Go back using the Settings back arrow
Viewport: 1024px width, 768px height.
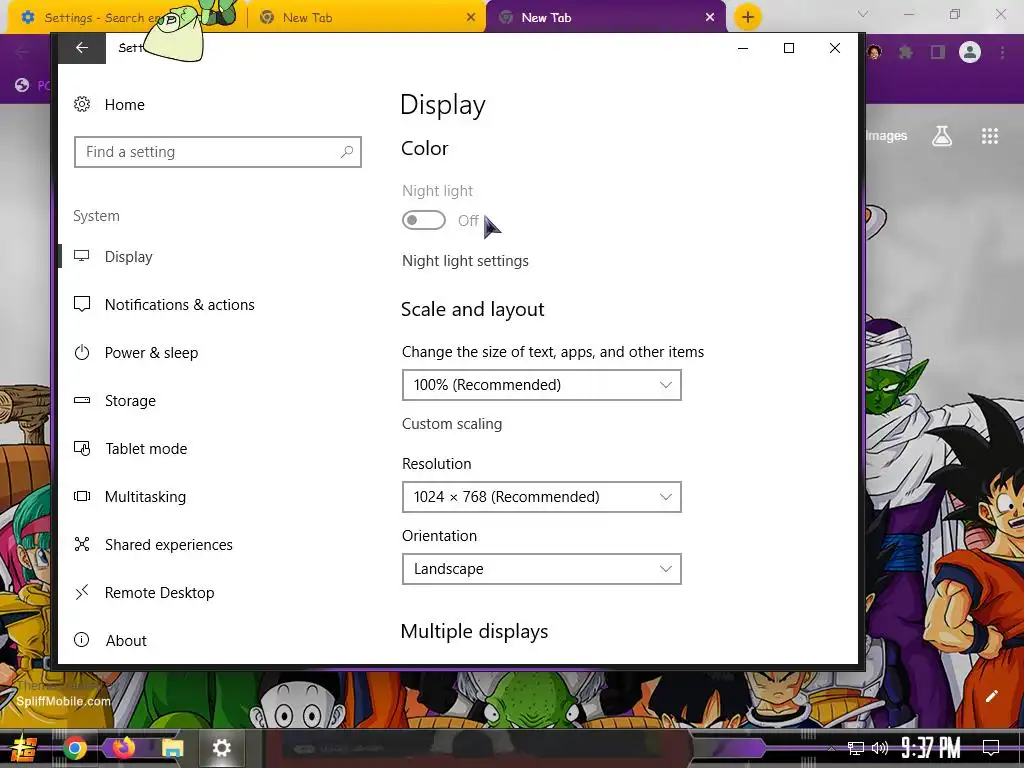[82, 48]
